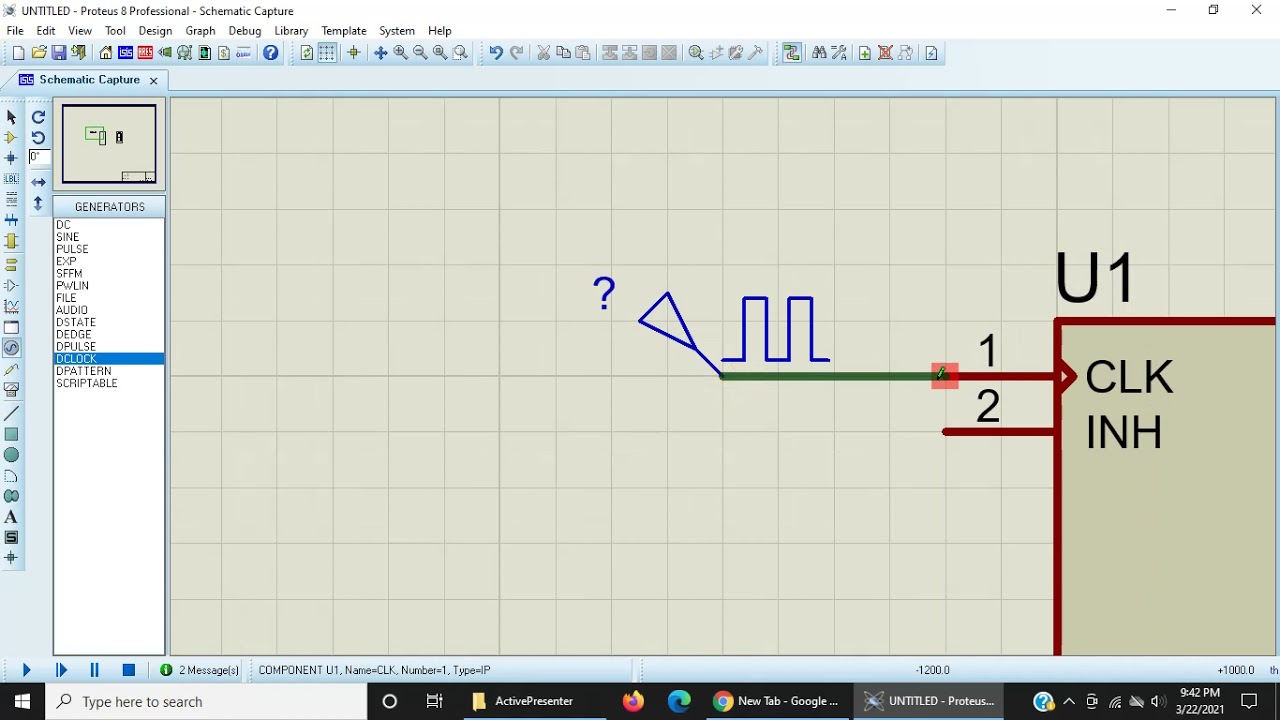Open the Library menu
The width and height of the screenshot is (1280, 720).
coord(291,31)
